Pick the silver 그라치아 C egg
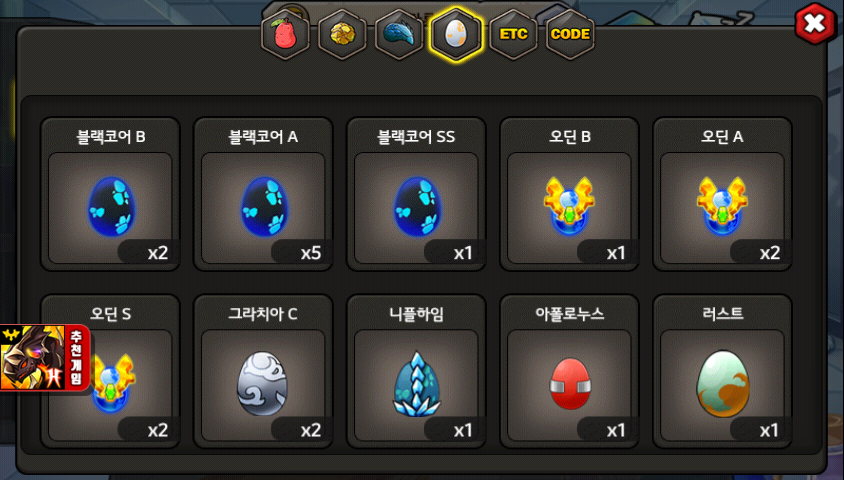This screenshot has width=844, height=480. coord(263,371)
